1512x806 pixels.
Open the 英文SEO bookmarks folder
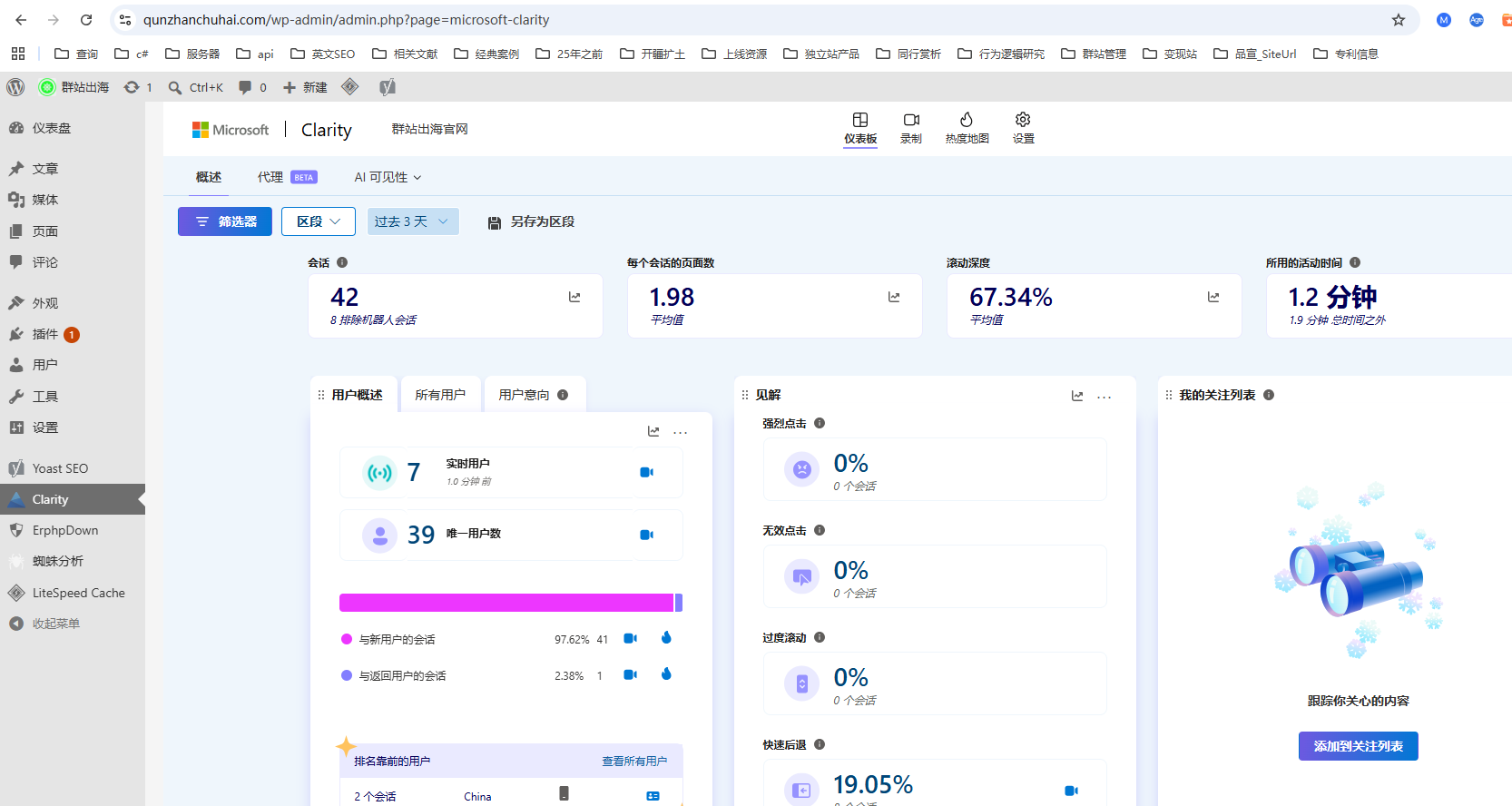click(323, 54)
